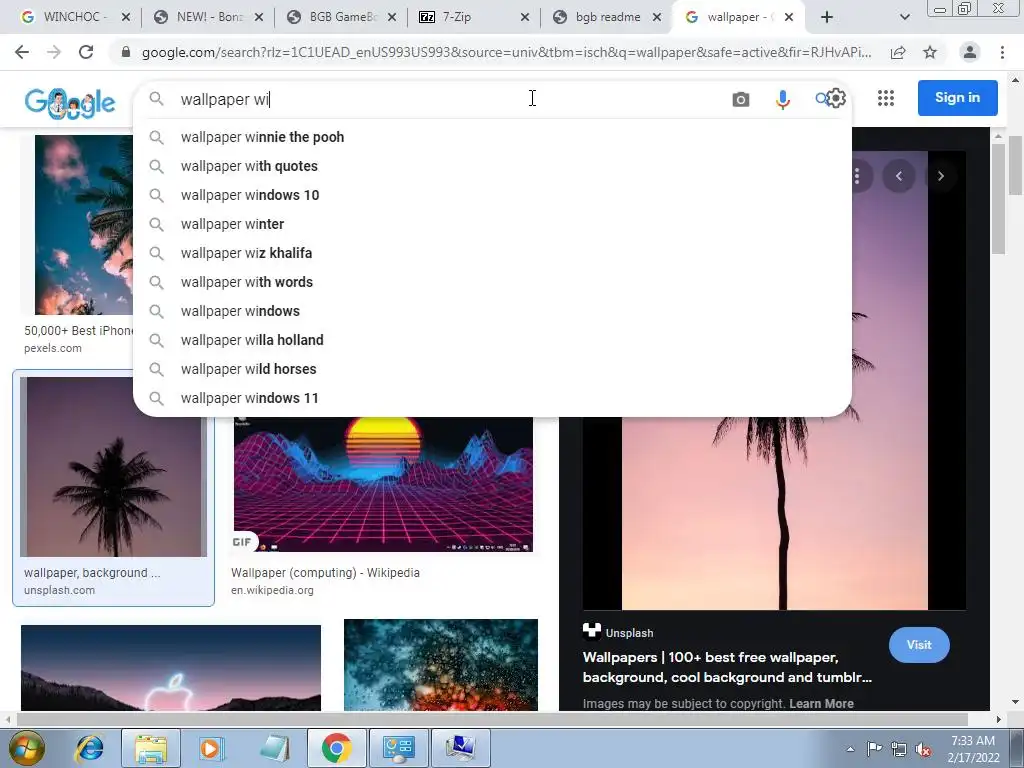
Task: Open the tab search dropdown arrow
Action: 904,17
